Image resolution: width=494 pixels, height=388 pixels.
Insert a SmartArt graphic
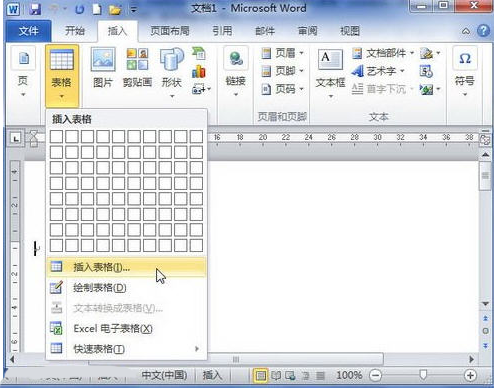199,53
